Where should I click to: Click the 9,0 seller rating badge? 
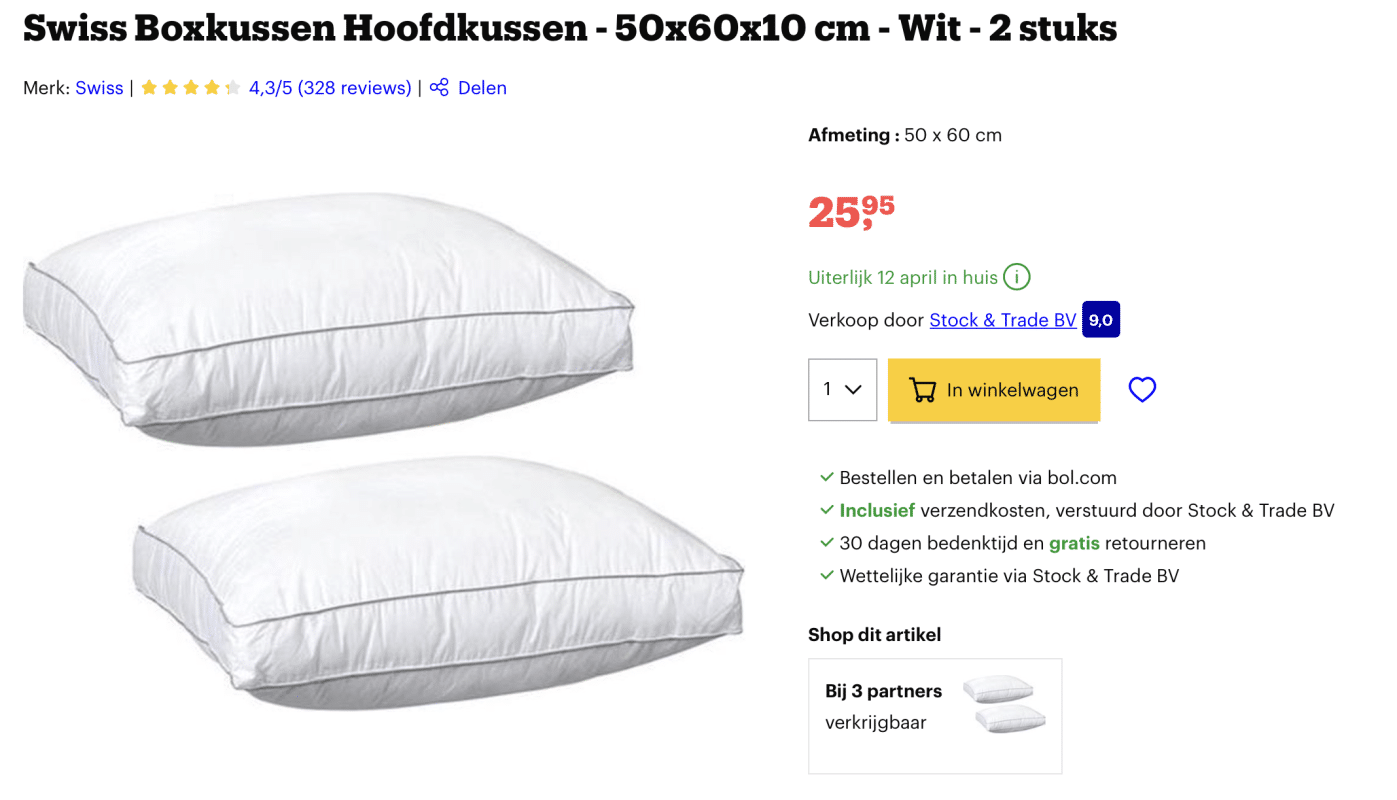1101,320
